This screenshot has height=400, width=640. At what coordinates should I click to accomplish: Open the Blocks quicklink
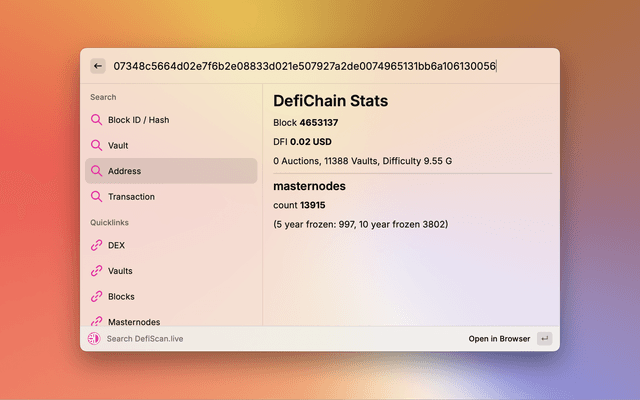[170, 297]
